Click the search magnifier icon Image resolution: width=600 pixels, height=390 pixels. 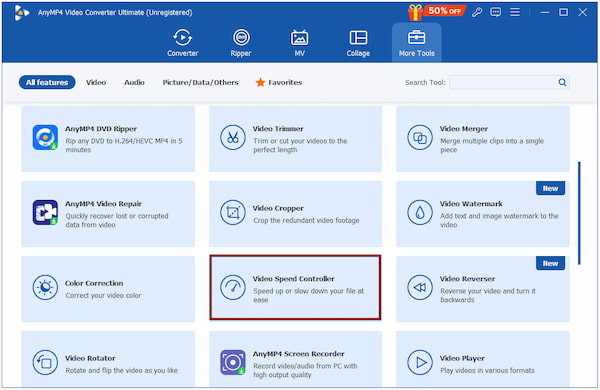(562, 82)
